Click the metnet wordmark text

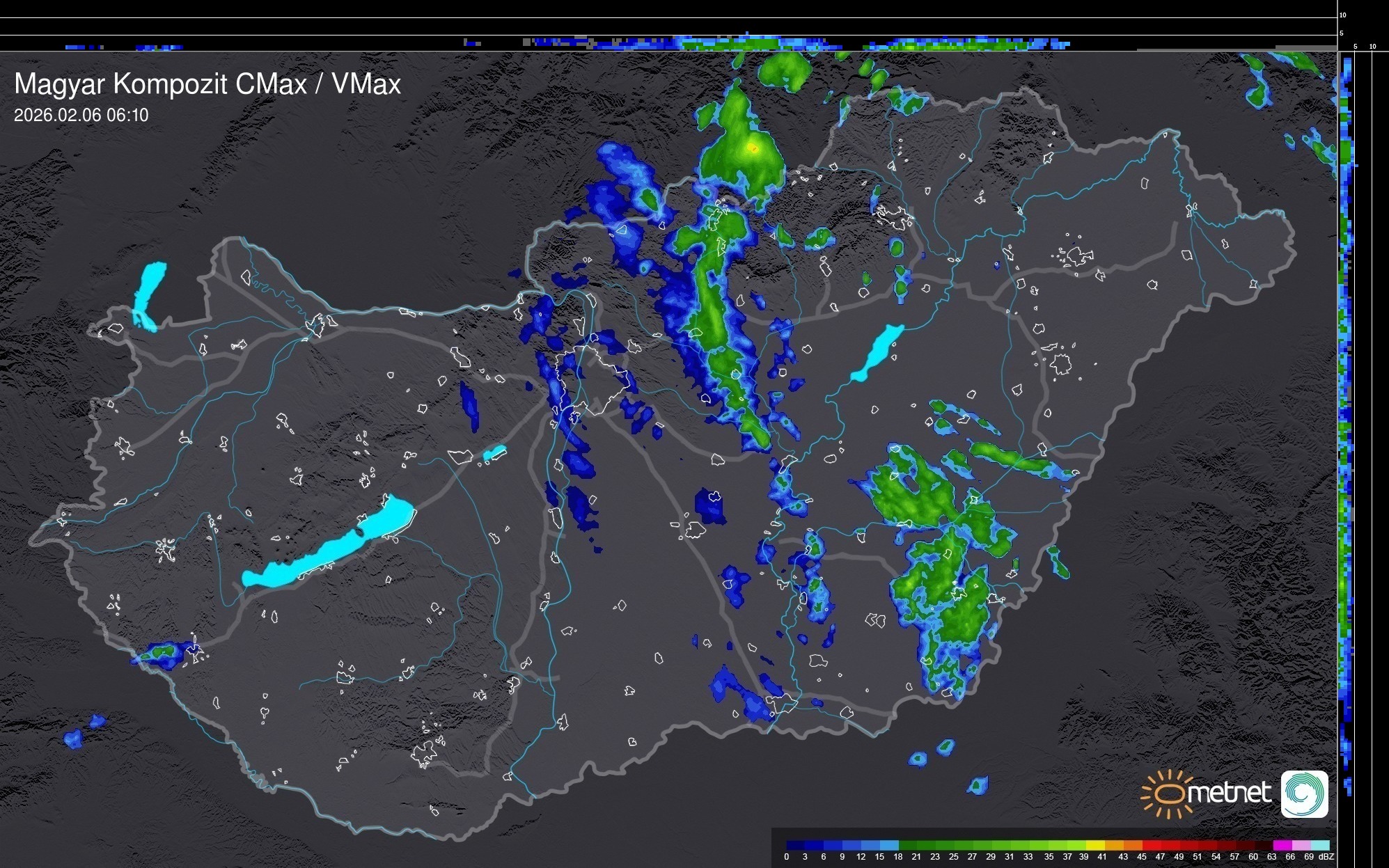coord(1230,793)
